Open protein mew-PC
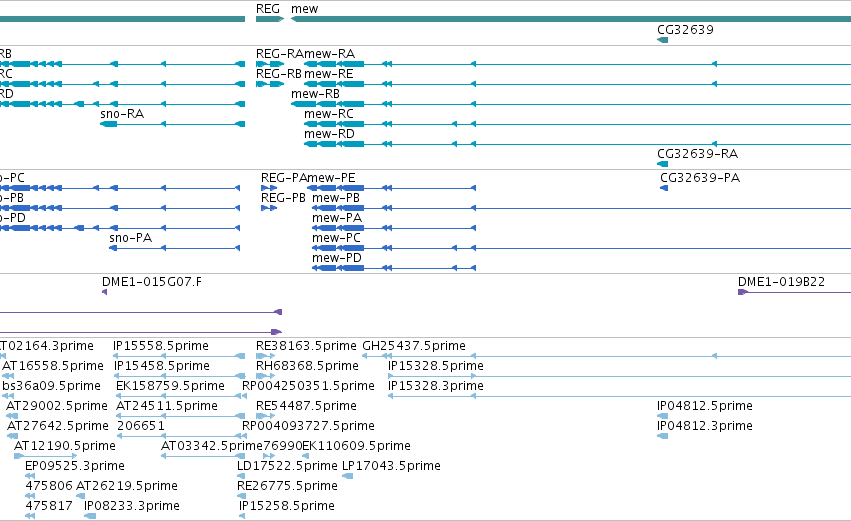The image size is (851, 521). coord(336,238)
